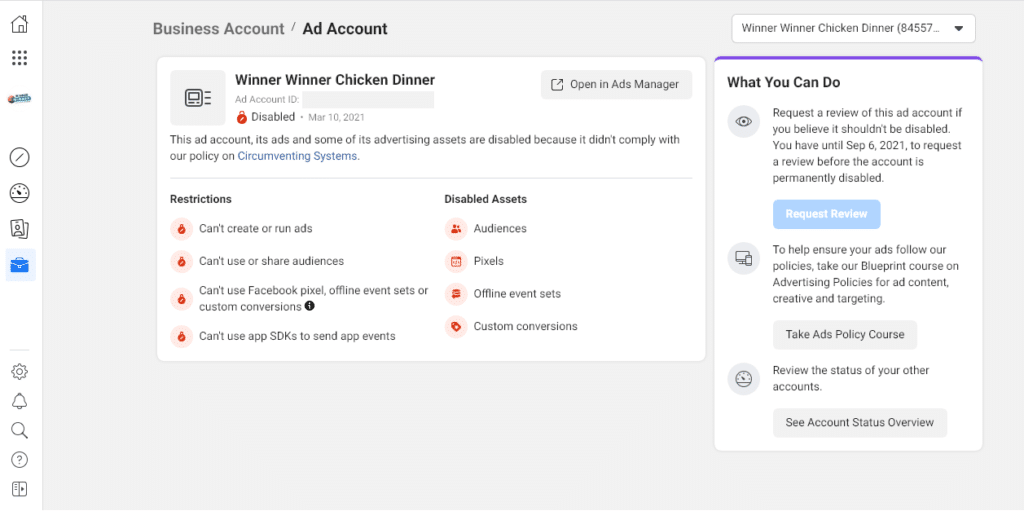This screenshot has height=511, width=1024.
Task: Open the settings gear in sidebar
Action: tap(20, 372)
